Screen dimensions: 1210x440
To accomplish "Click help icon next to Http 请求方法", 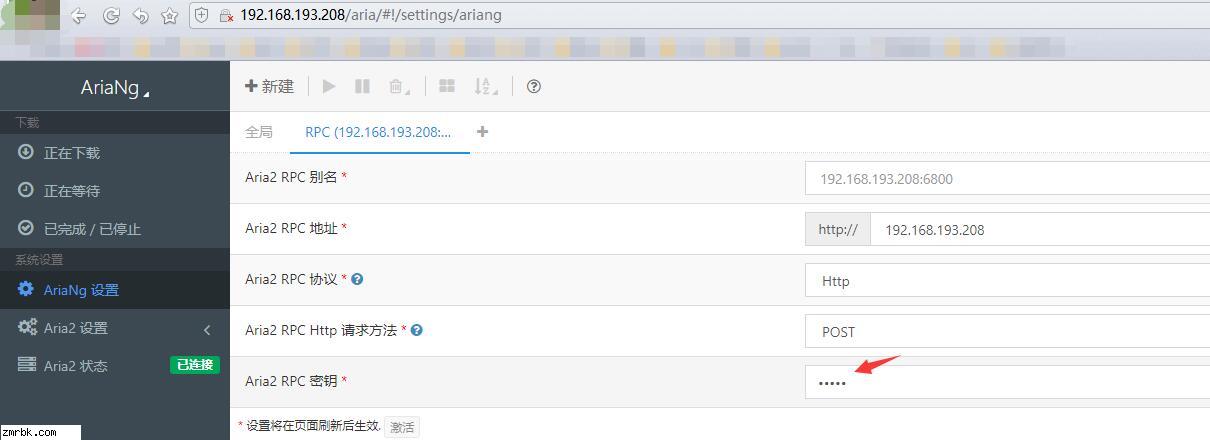I will [417, 330].
